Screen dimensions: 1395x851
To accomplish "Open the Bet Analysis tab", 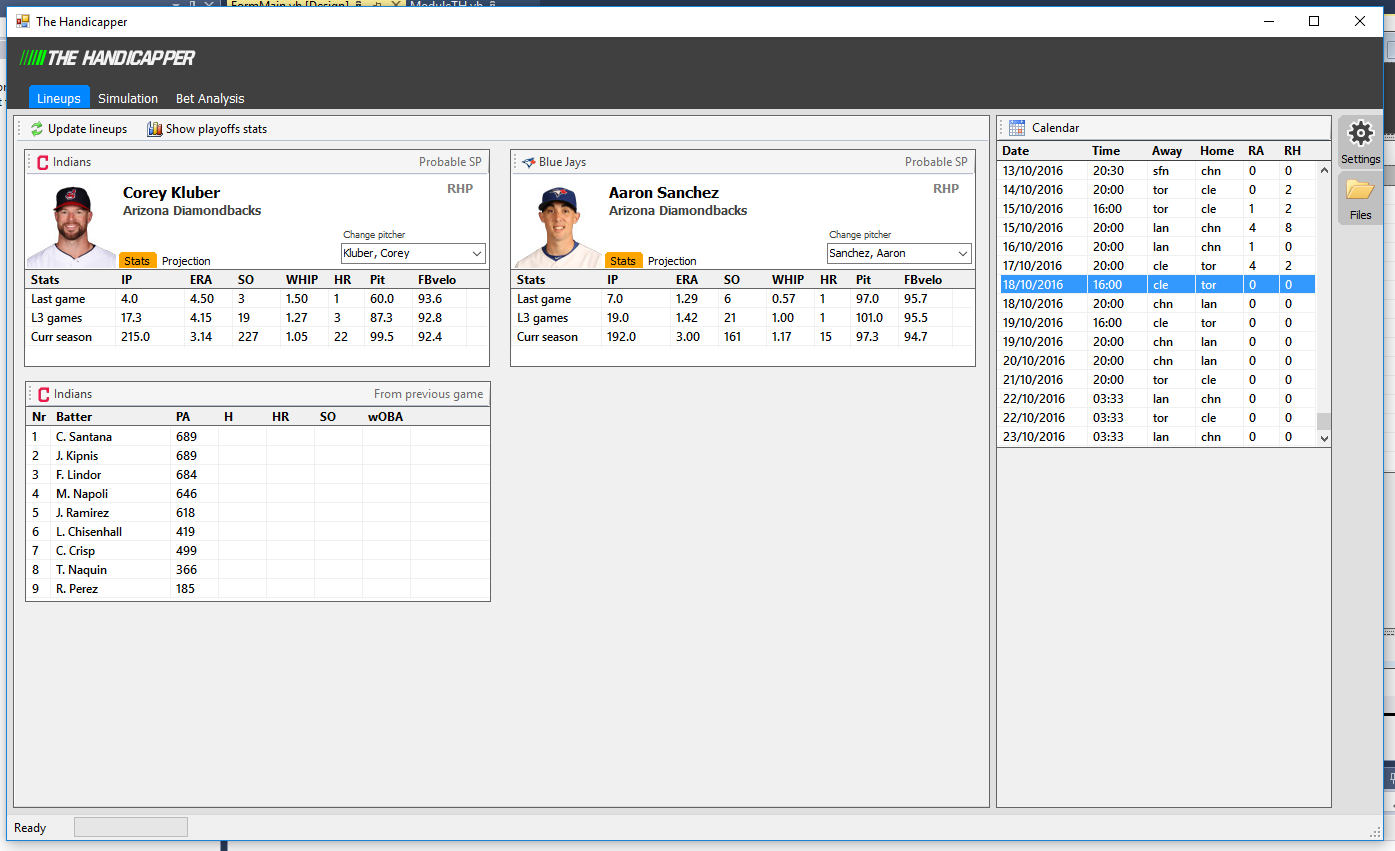I will tap(210, 99).
